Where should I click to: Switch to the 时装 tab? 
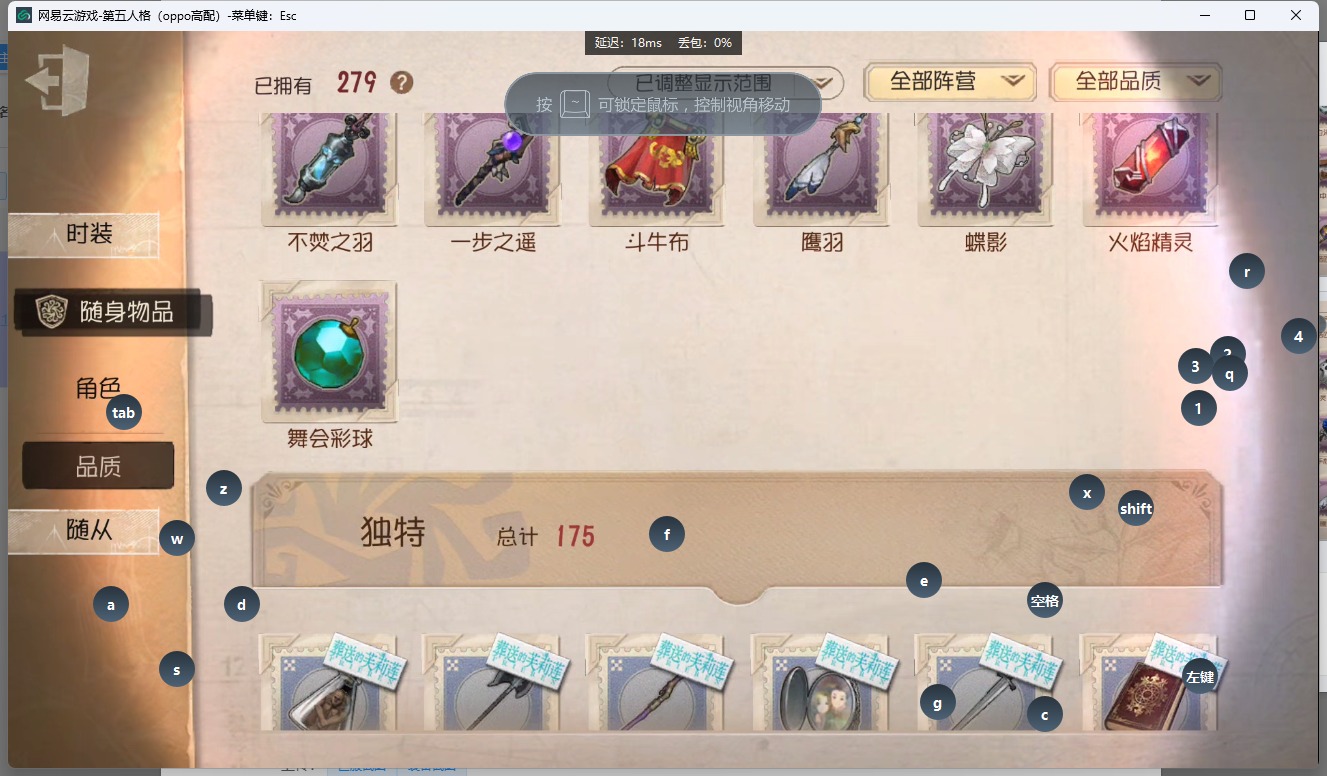pyautogui.click(x=86, y=234)
